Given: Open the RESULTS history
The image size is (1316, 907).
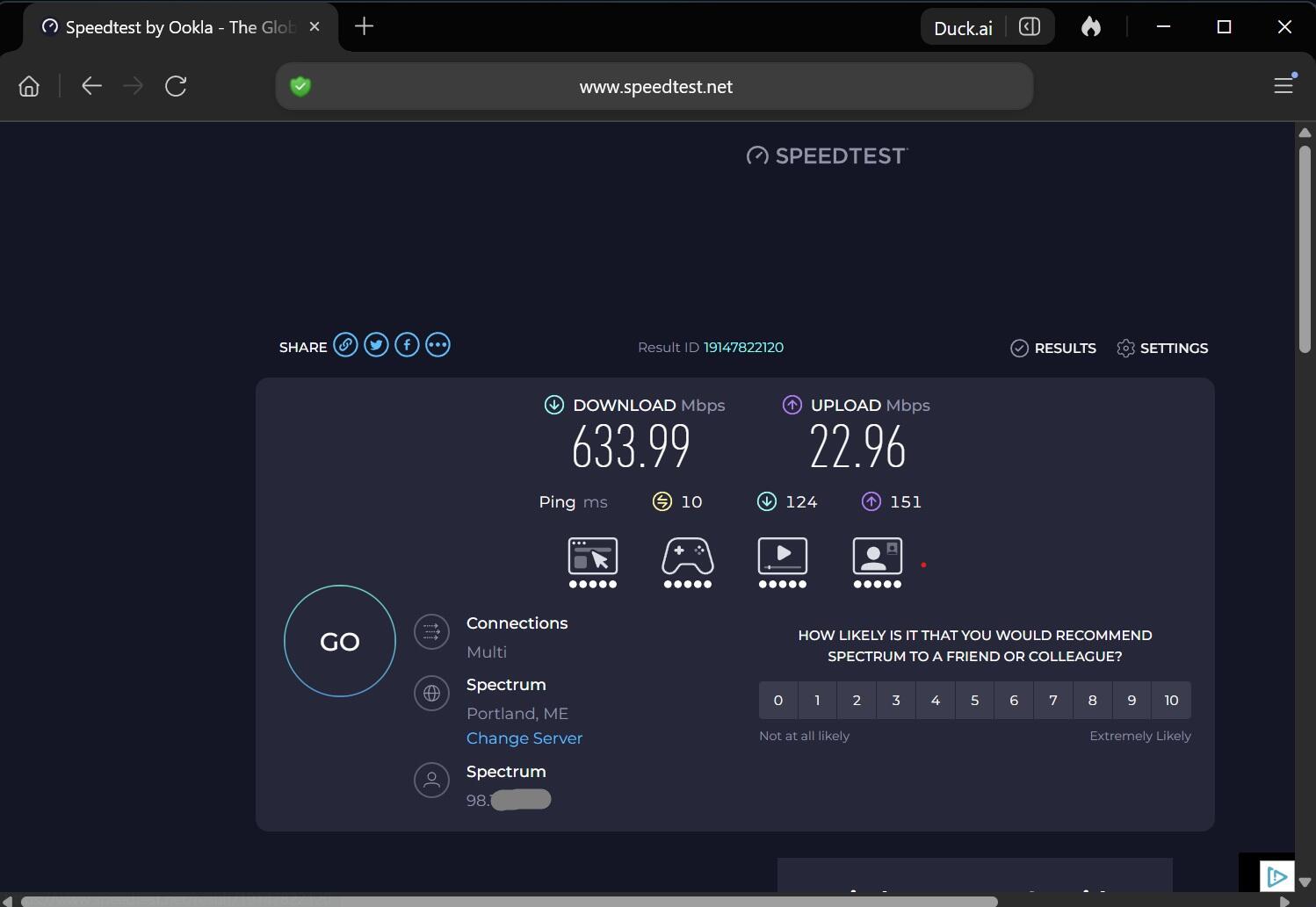Looking at the screenshot, I should point(1053,349).
